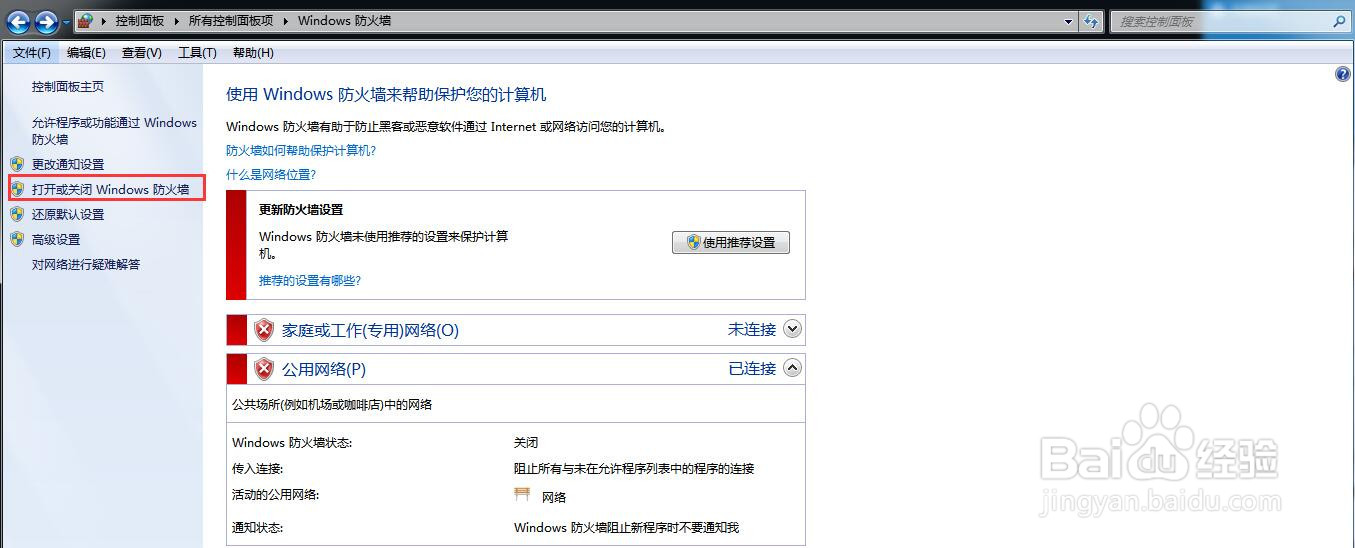Click shield icon beside 还原默认设置

click(17, 214)
